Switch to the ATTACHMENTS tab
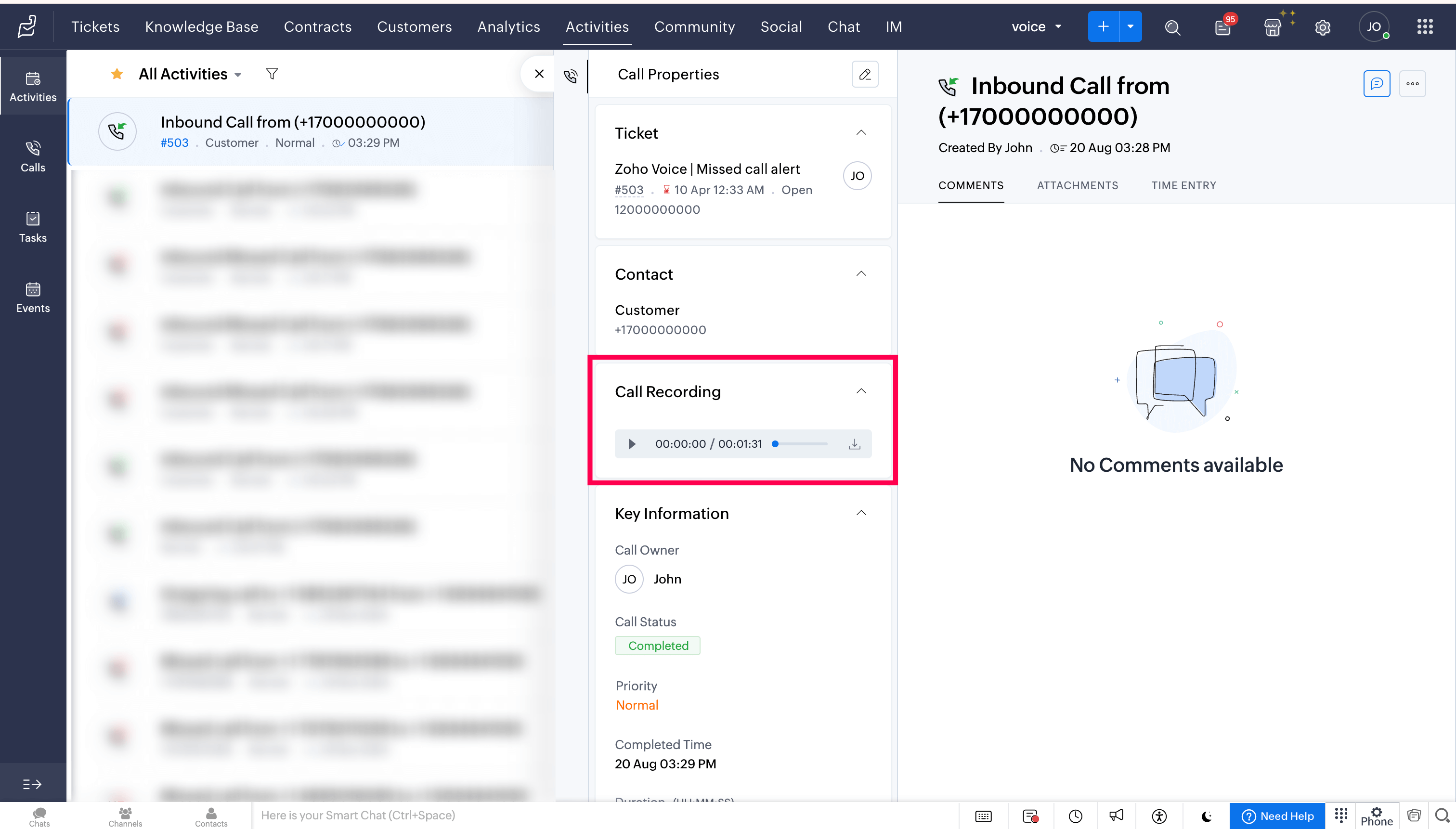The height and width of the screenshot is (829, 1456). click(1077, 186)
